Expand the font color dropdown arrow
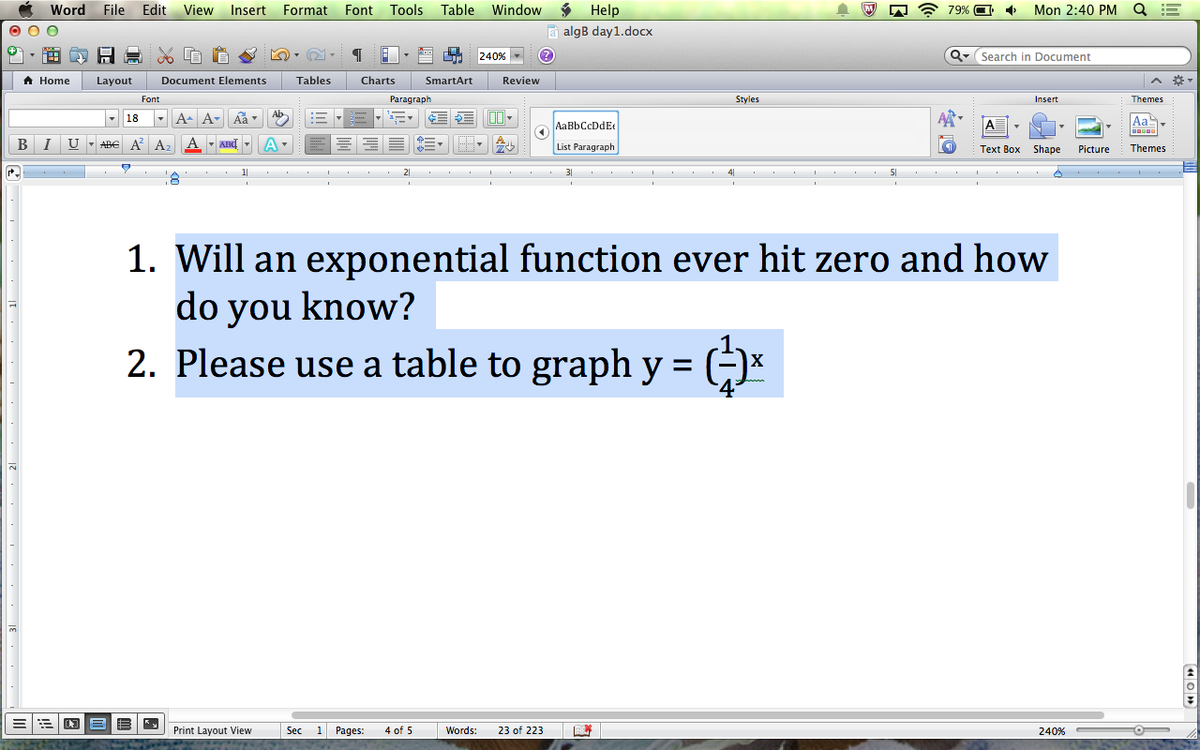This screenshot has height=750, width=1200. pos(211,144)
